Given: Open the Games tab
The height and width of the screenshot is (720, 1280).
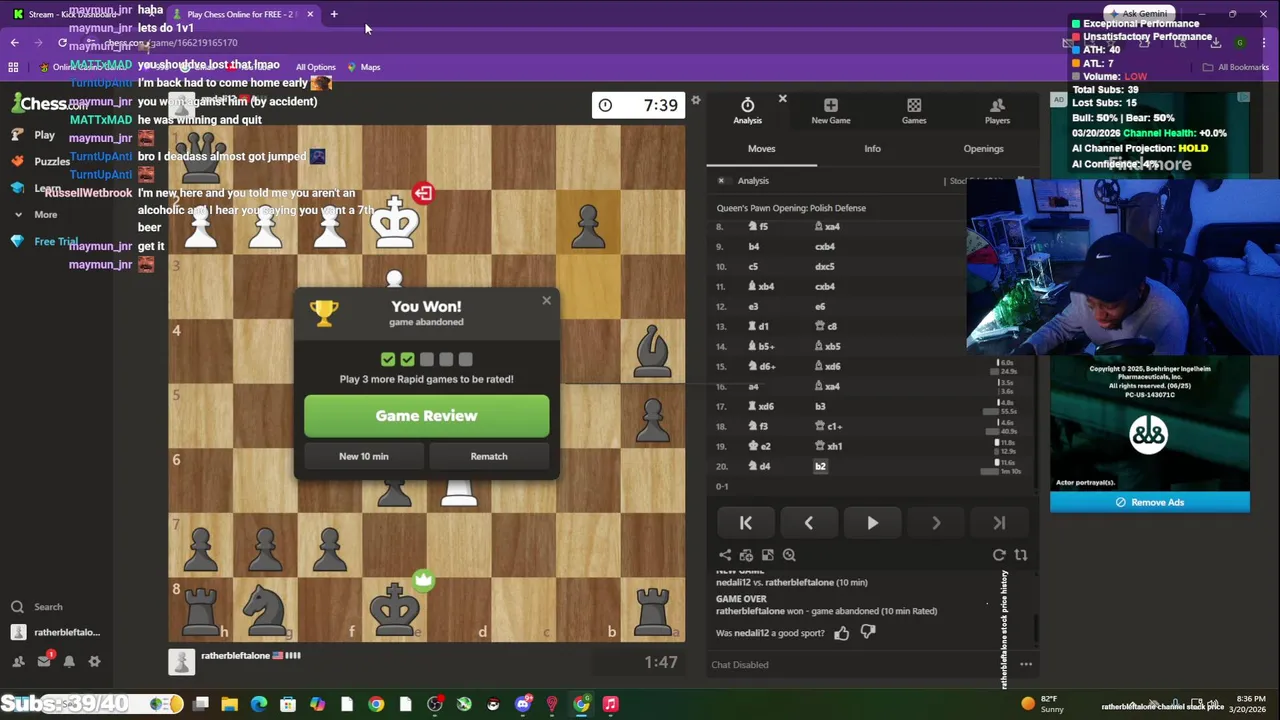Looking at the screenshot, I should (914, 111).
